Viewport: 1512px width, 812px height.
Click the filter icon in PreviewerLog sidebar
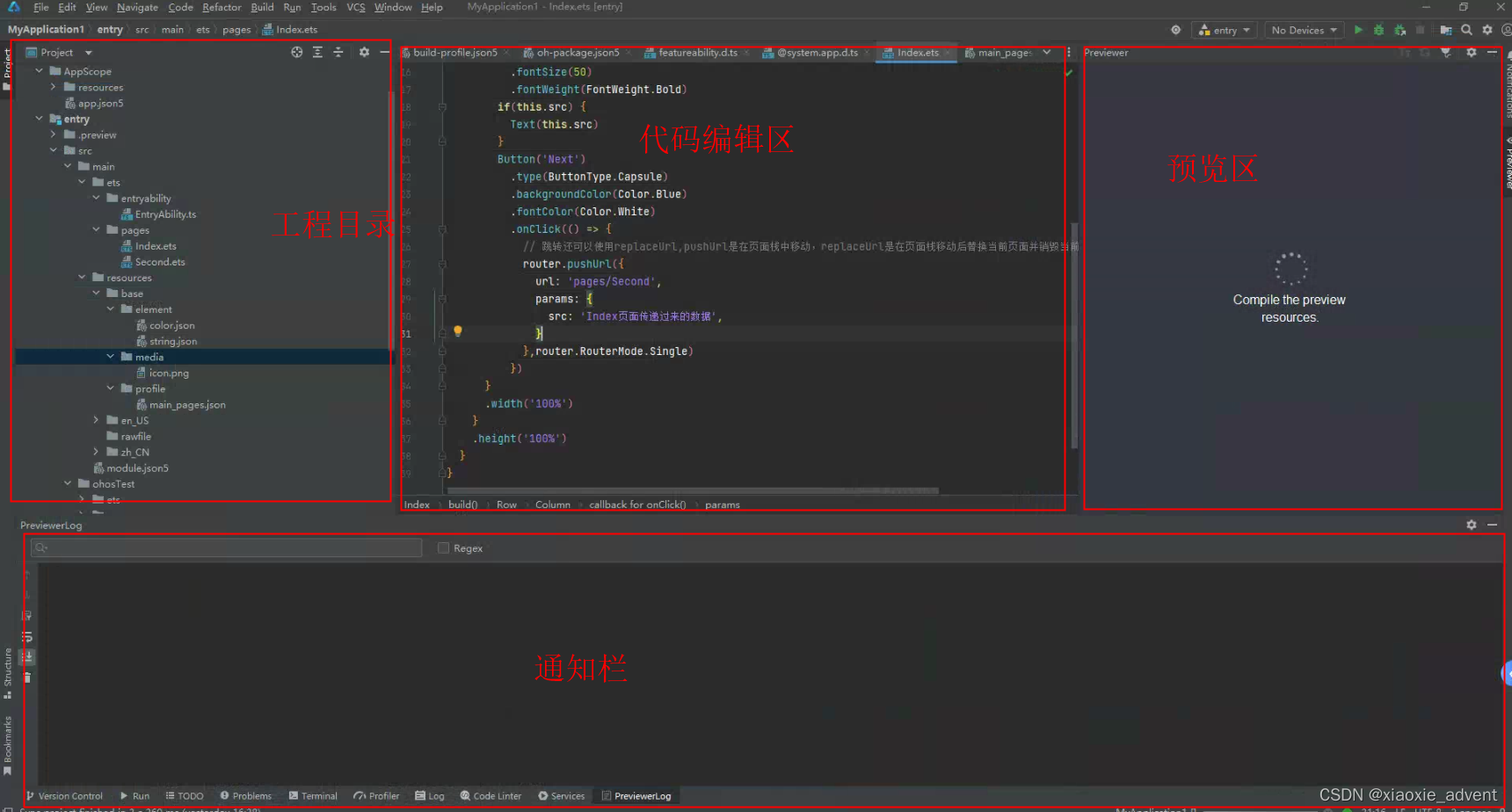(x=27, y=615)
